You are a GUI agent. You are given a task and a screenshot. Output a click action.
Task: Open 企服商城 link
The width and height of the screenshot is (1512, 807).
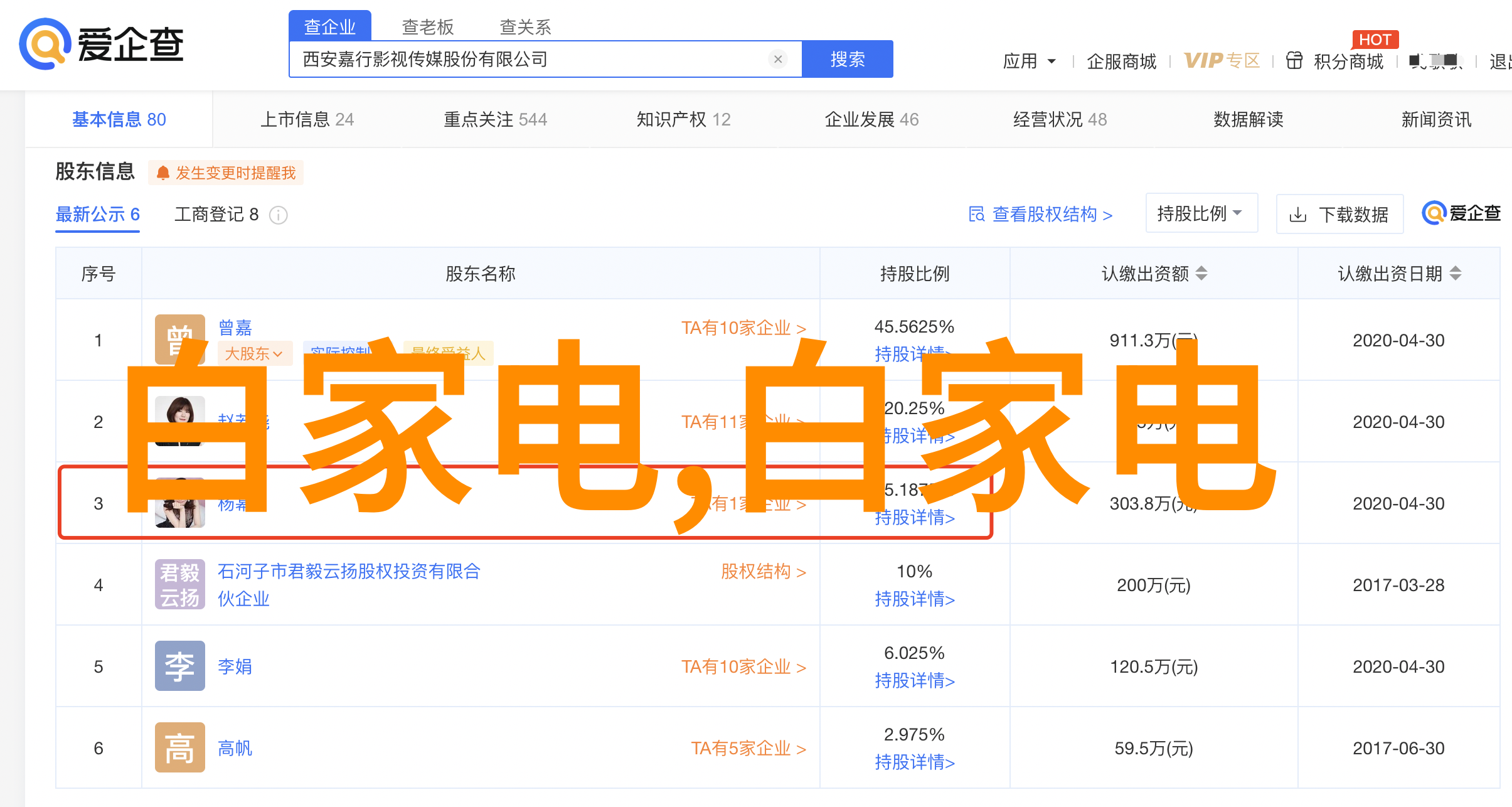click(1122, 61)
